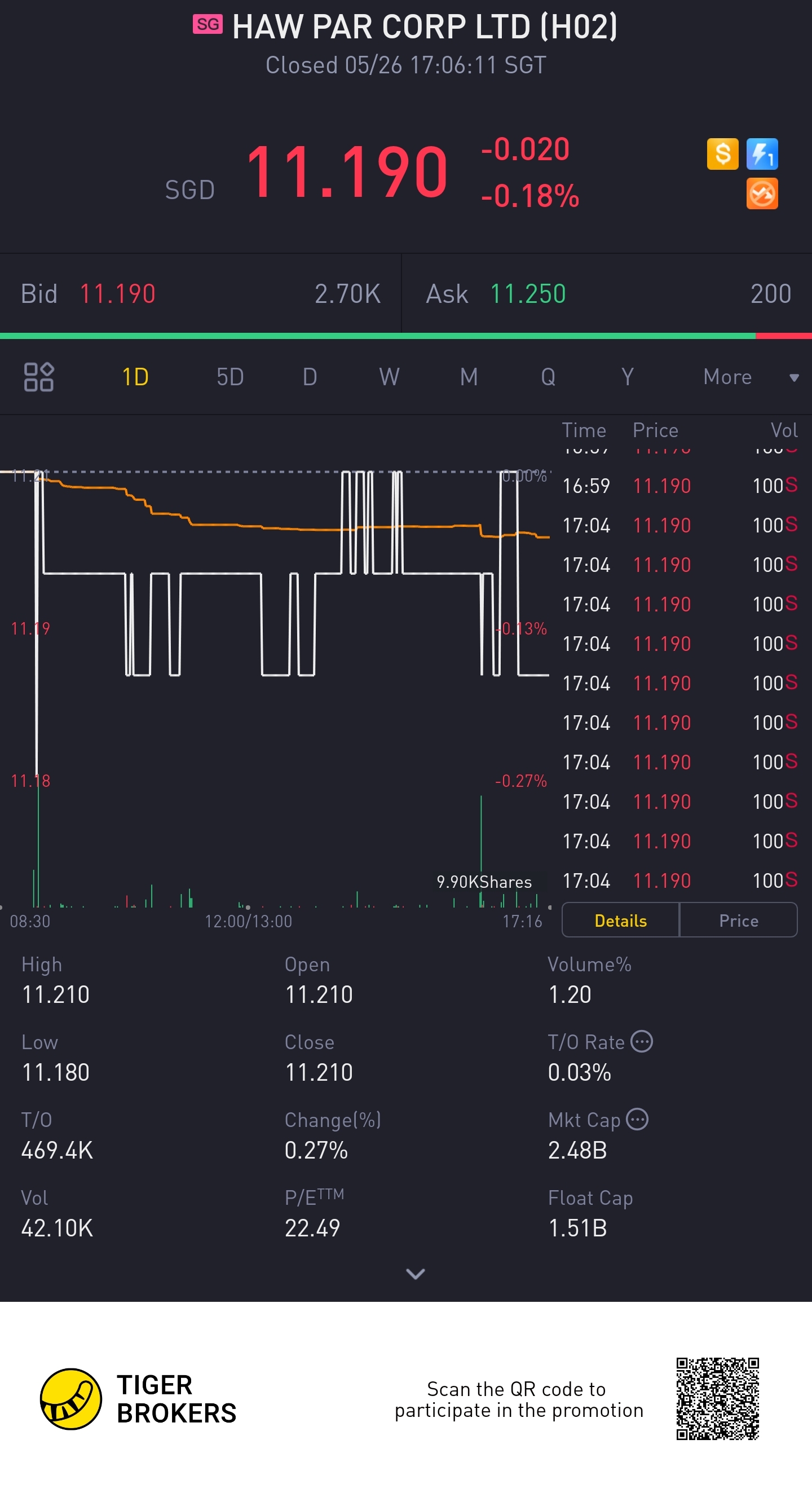Tap the Vol column header in trade list
812x1497 pixels.
point(784,430)
